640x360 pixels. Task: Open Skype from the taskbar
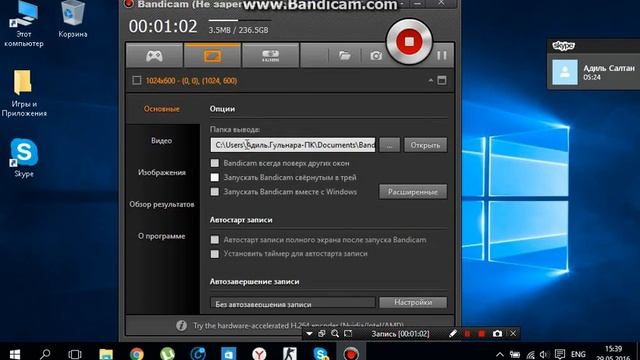[x=320, y=353]
